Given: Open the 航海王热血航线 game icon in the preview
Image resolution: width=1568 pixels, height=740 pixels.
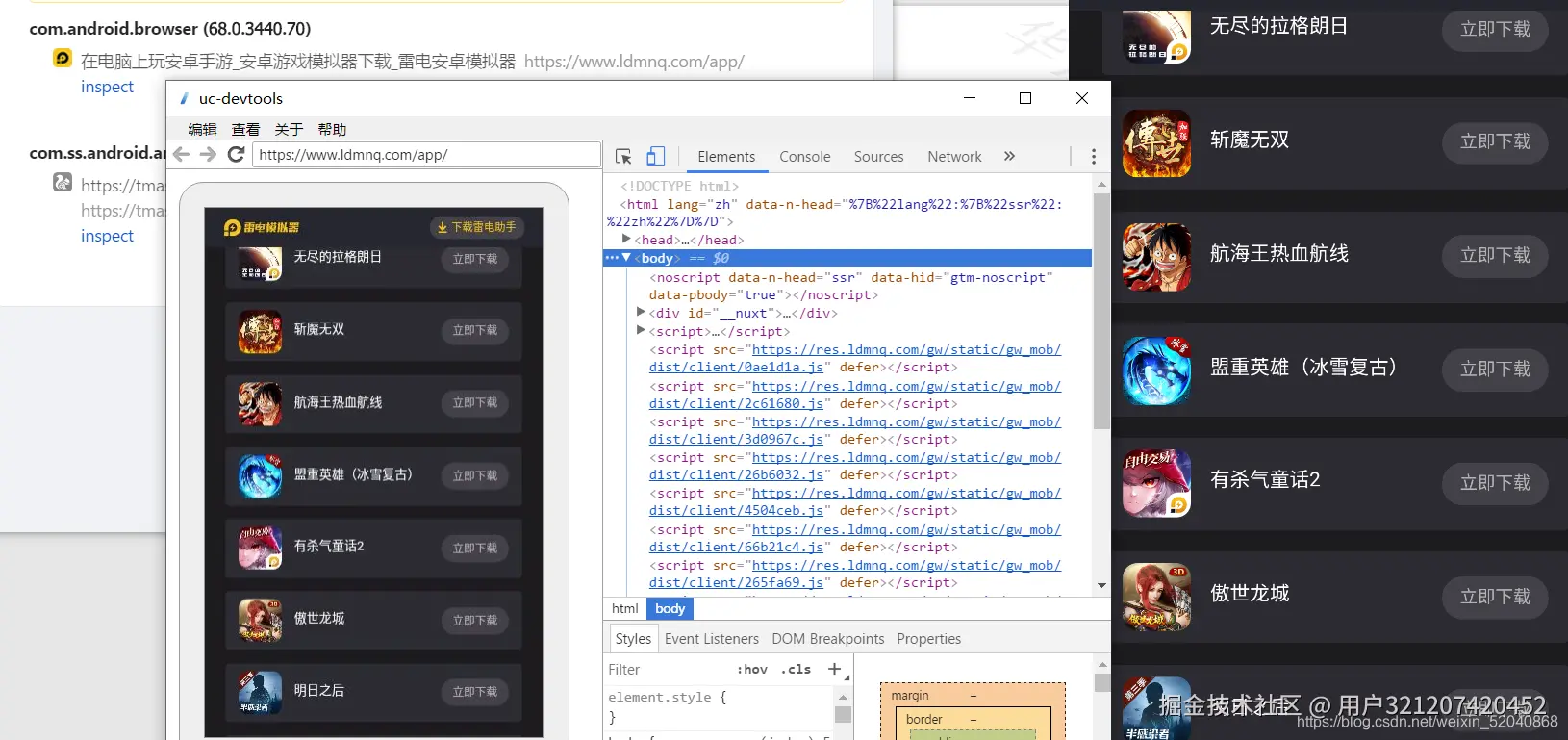Looking at the screenshot, I should pos(260,404).
